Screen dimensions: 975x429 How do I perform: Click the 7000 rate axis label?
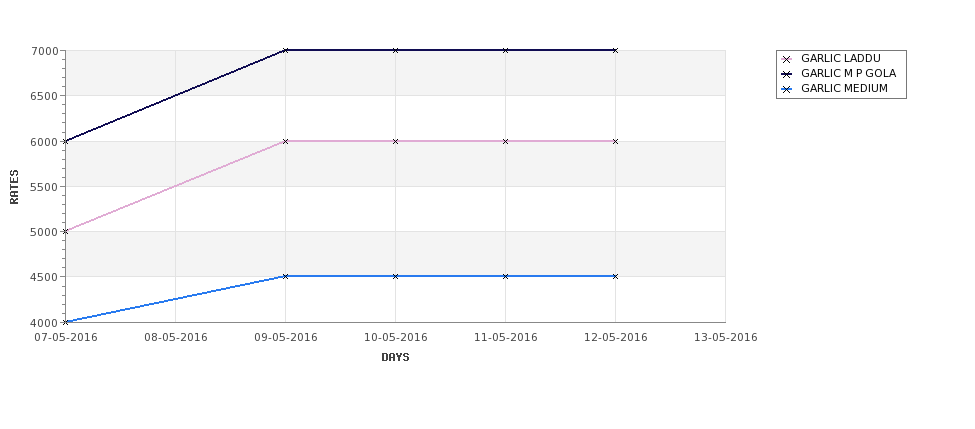[x=44, y=51]
